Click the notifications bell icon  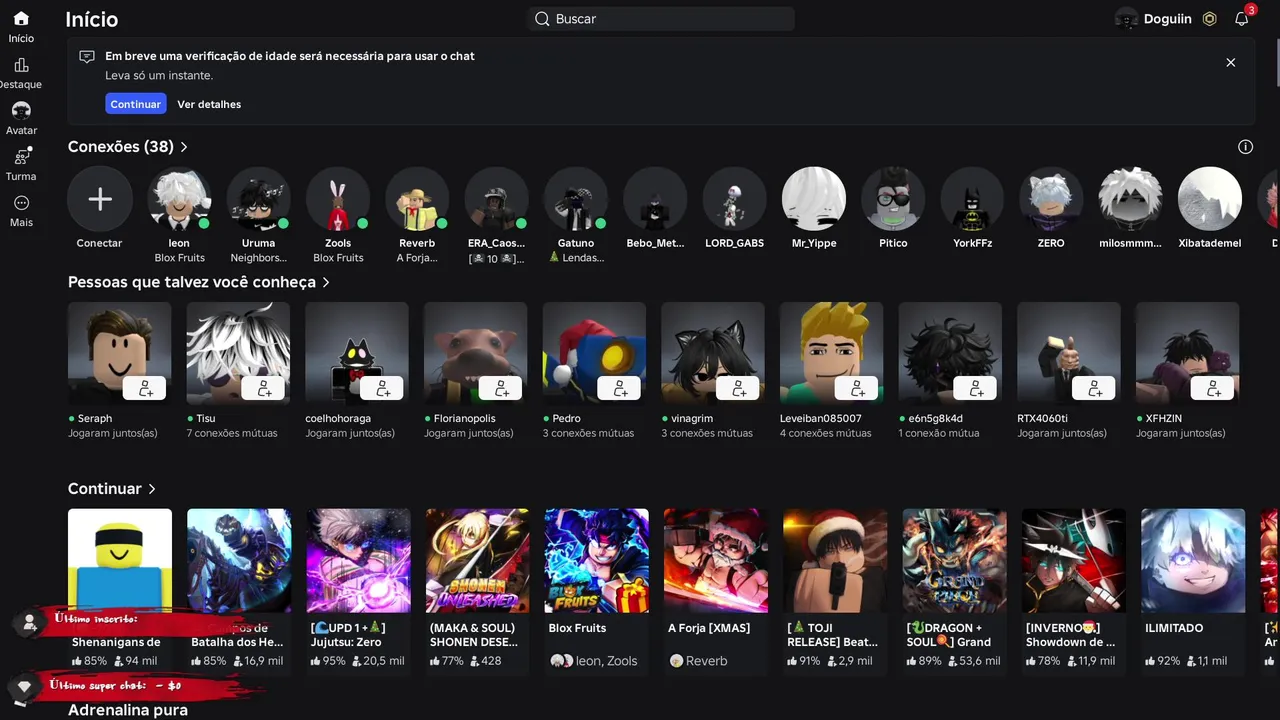point(1241,19)
